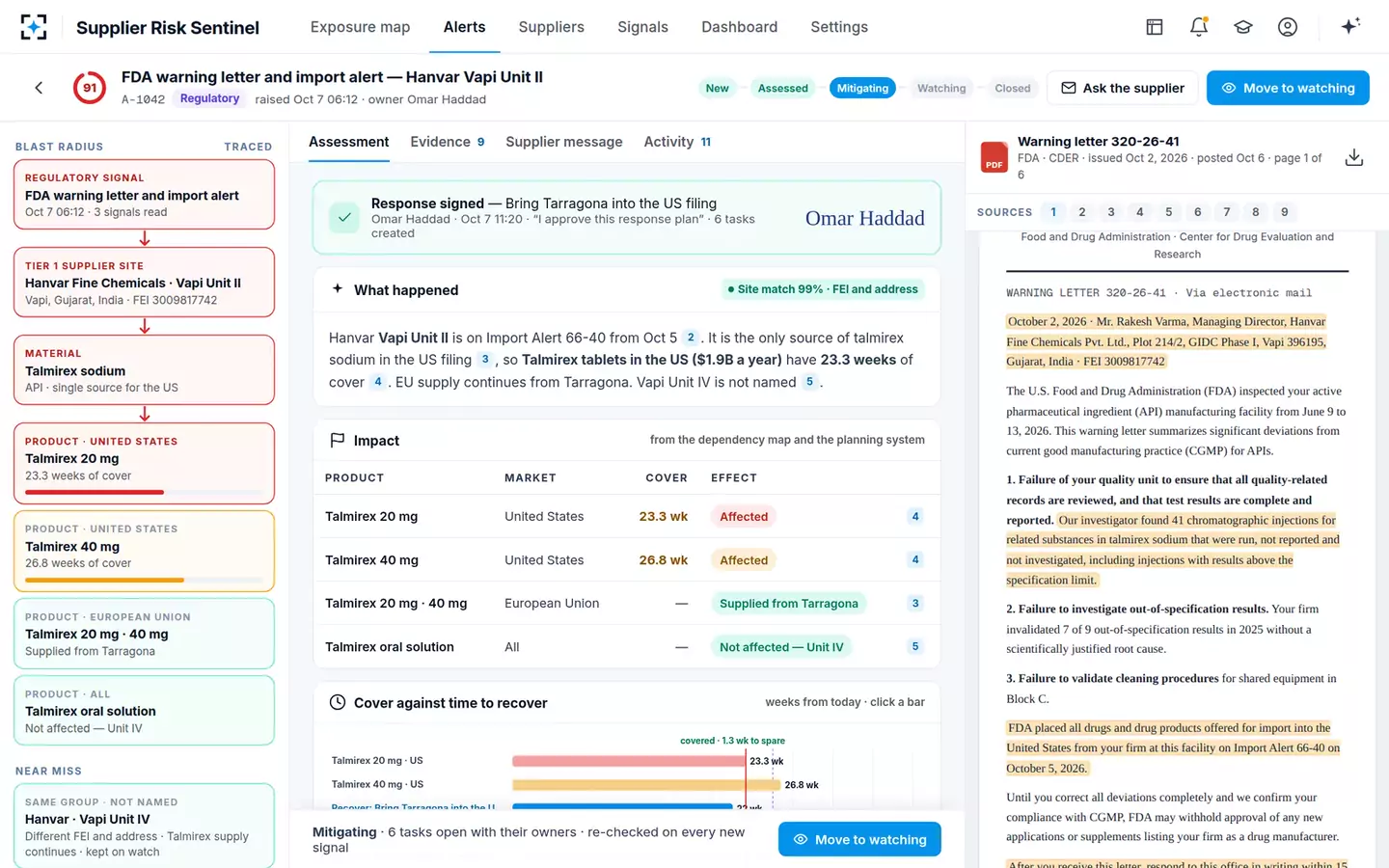Select the European Union Talmirex product card
The image size is (1389, 868).
pyautogui.click(x=144, y=634)
